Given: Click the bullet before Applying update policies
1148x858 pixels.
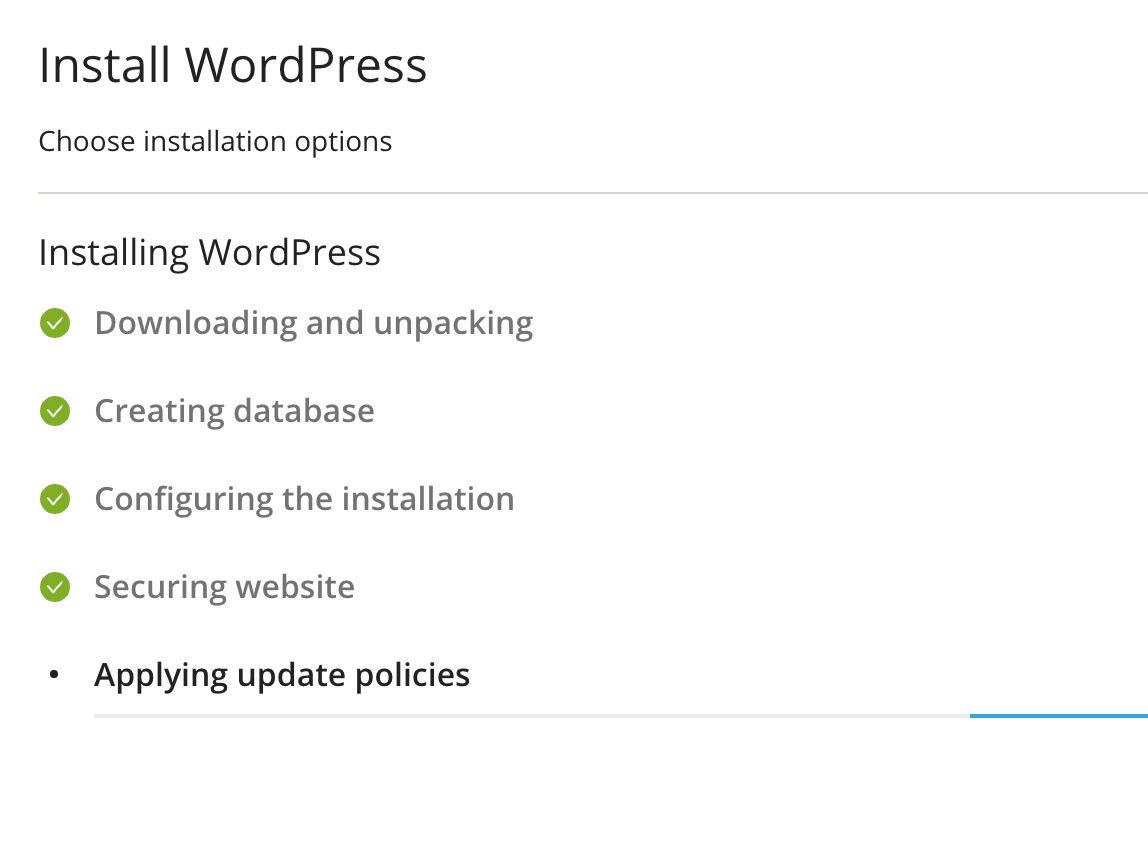Looking at the screenshot, I should [55, 676].
